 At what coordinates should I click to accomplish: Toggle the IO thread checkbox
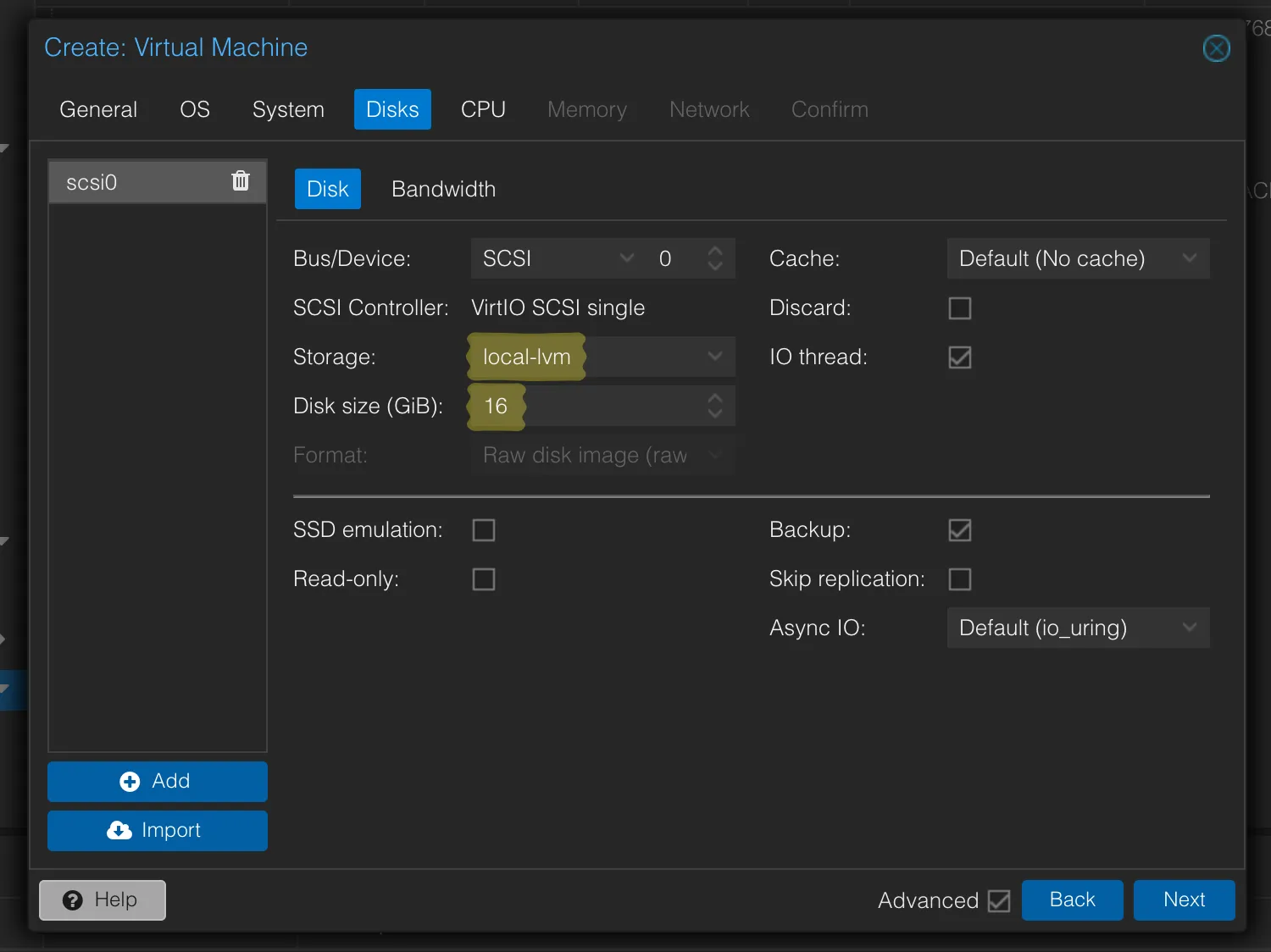pyautogui.click(x=960, y=357)
